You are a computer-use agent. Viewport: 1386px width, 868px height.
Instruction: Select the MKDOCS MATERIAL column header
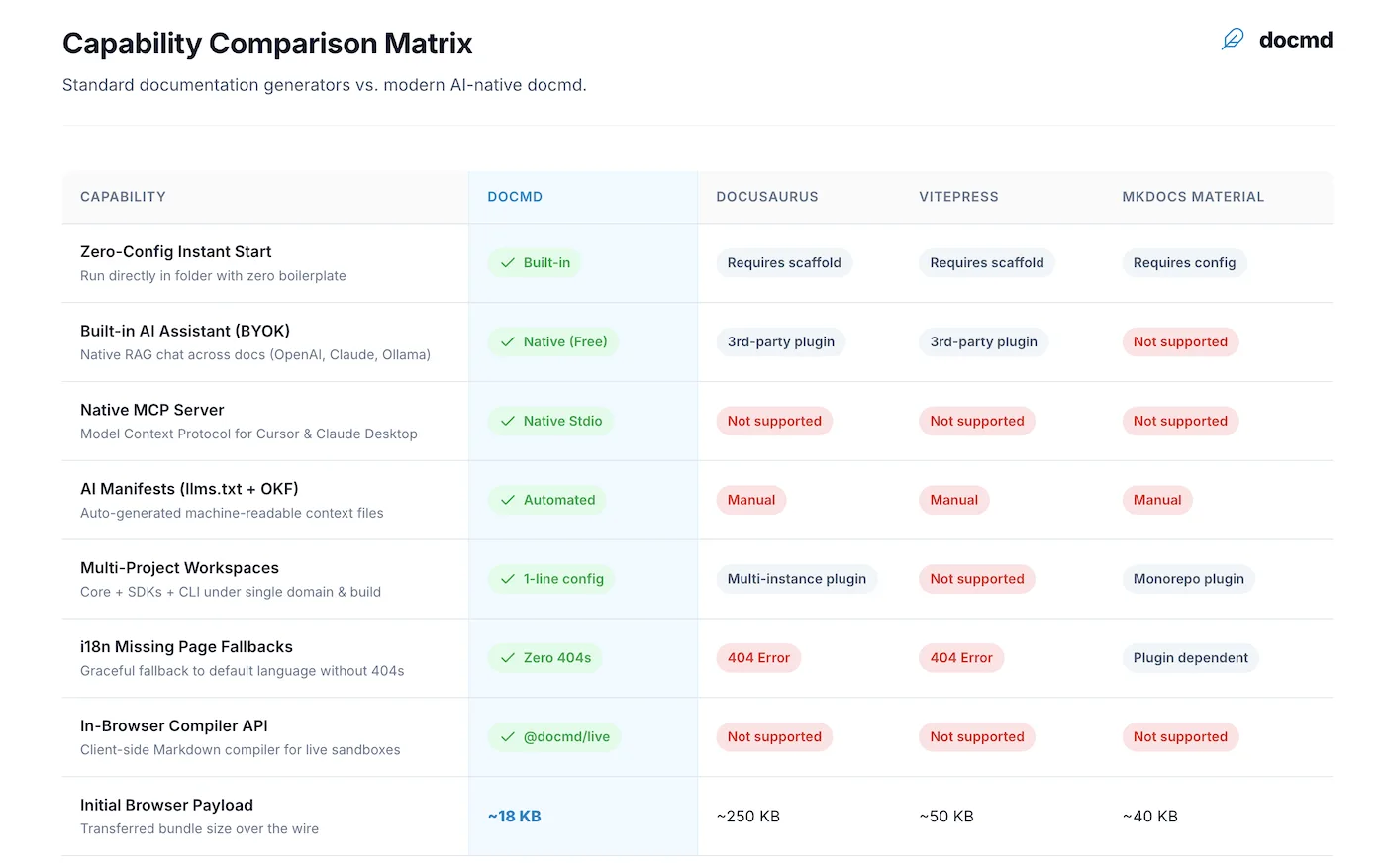pyautogui.click(x=1193, y=197)
